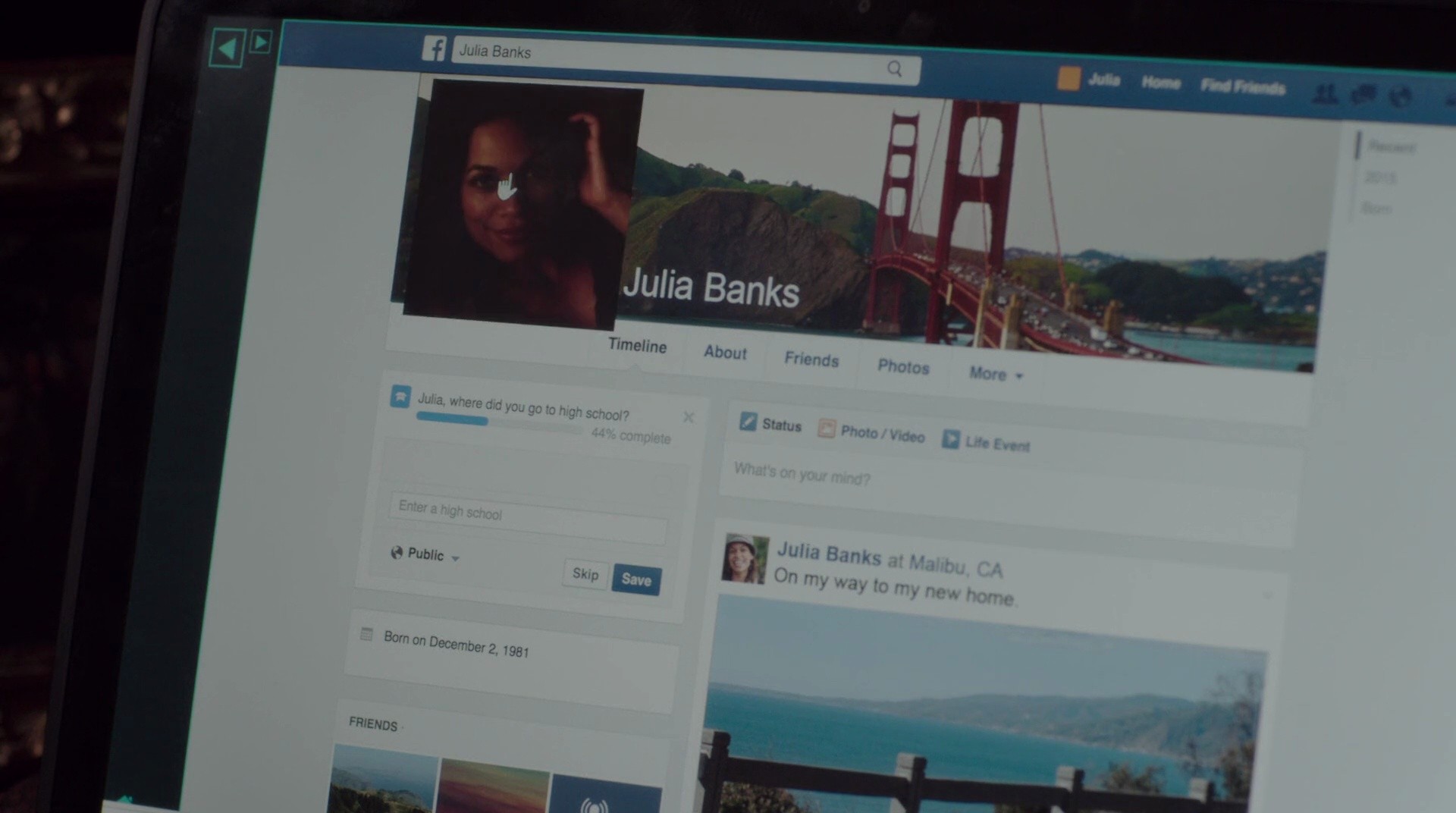Screen dimensions: 1456x813
Task: Switch to the Timeline tab
Action: click(637, 346)
